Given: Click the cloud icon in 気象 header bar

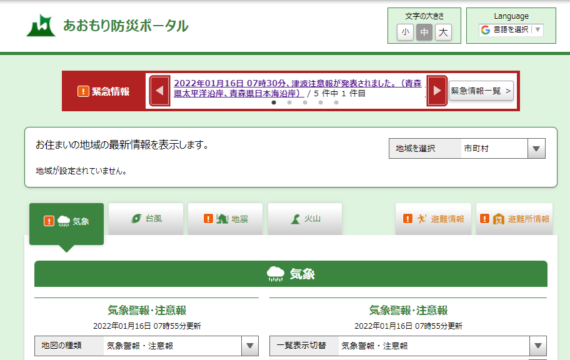Looking at the screenshot, I should pos(275,274).
